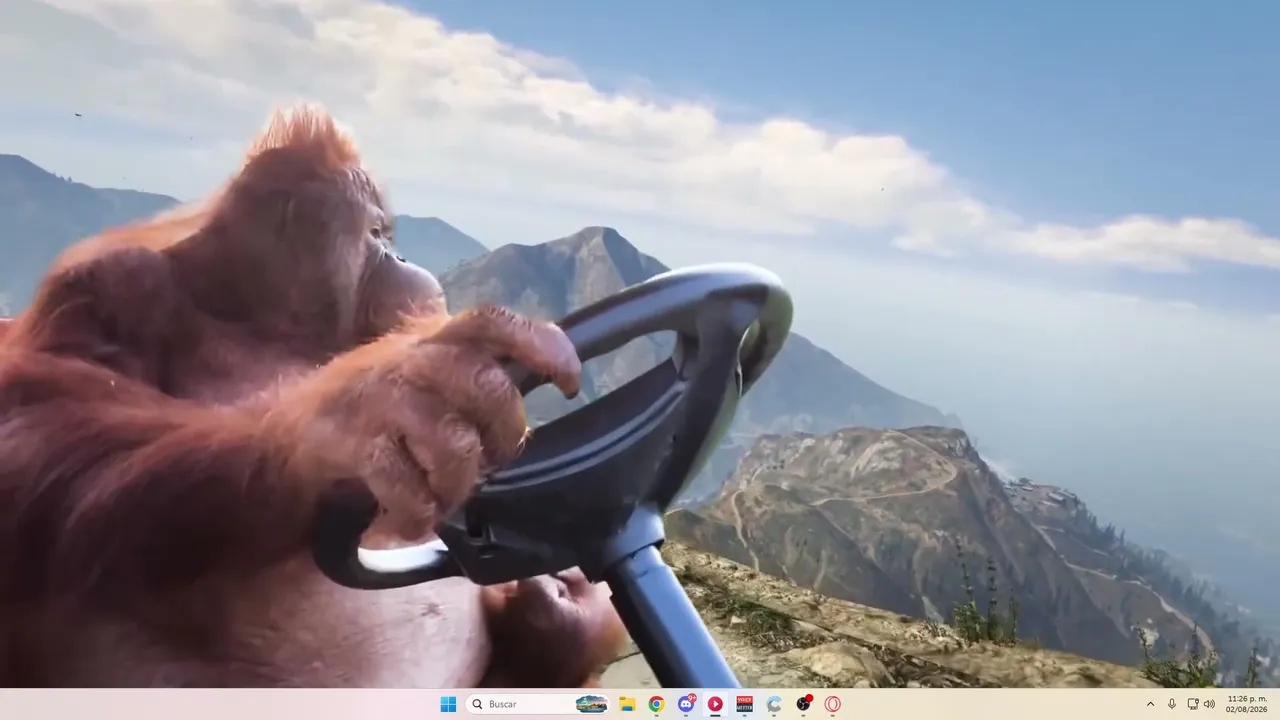Open the volume speaker tray icon
This screenshot has width=1280, height=720.
[x=1209, y=704]
